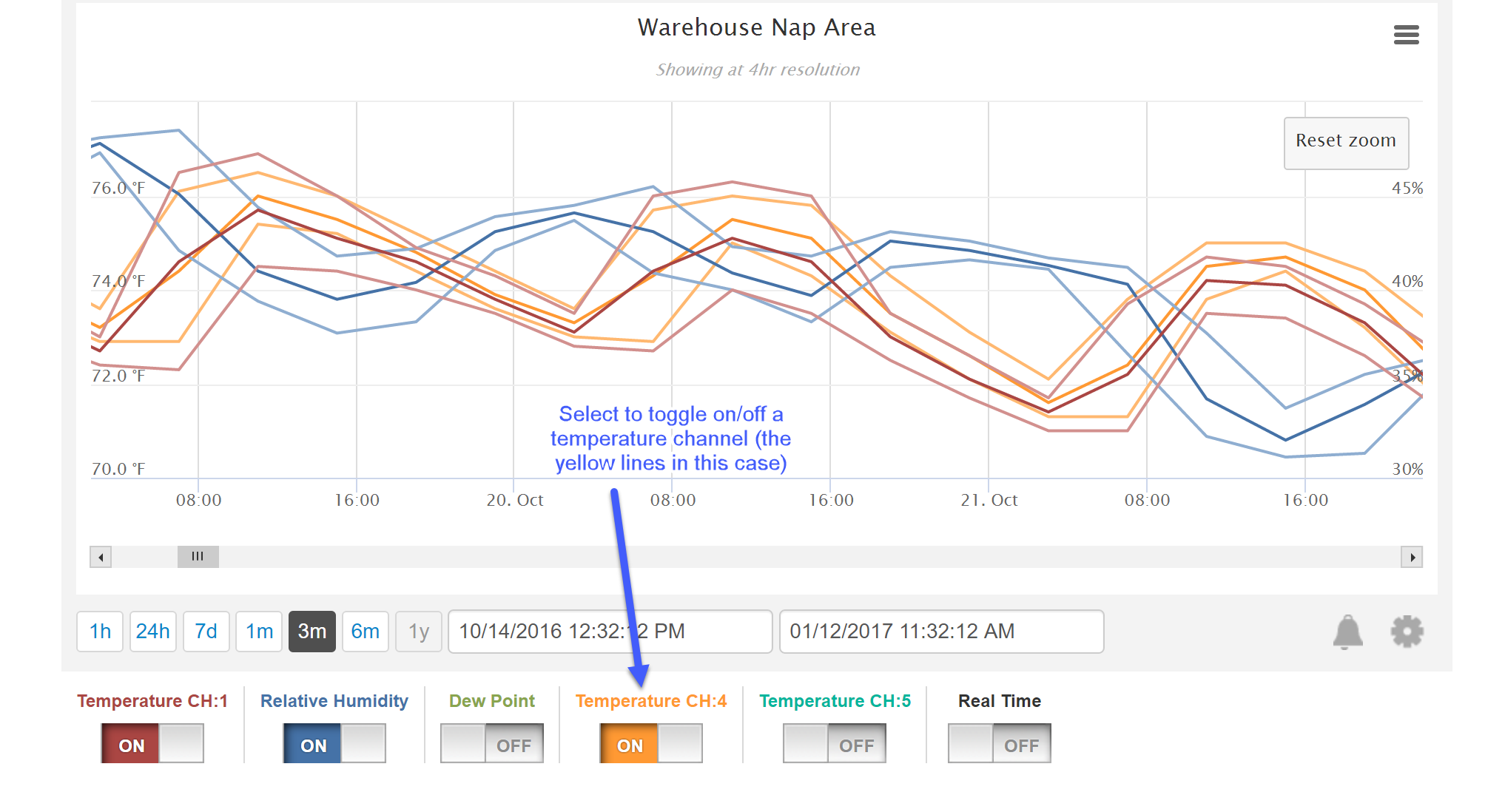Click the Real Time label
This screenshot has height=812, width=1505.
tap(1000, 701)
